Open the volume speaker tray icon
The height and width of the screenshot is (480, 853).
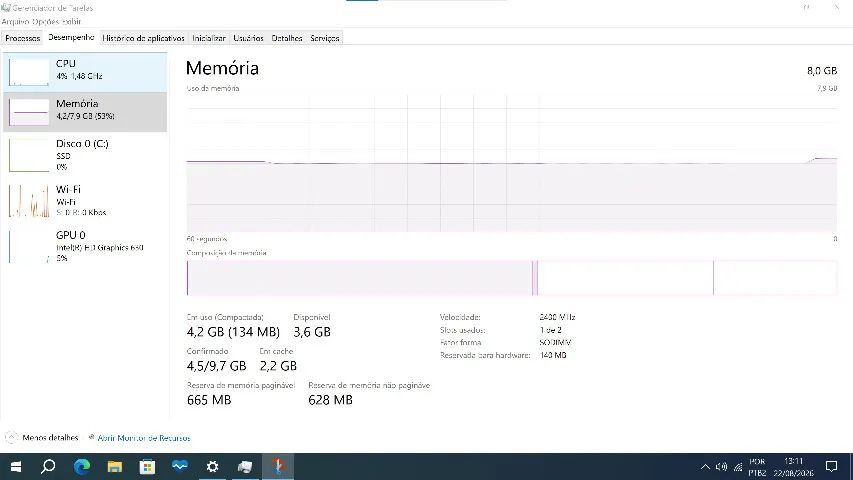pyautogui.click(x=721, y=466)
